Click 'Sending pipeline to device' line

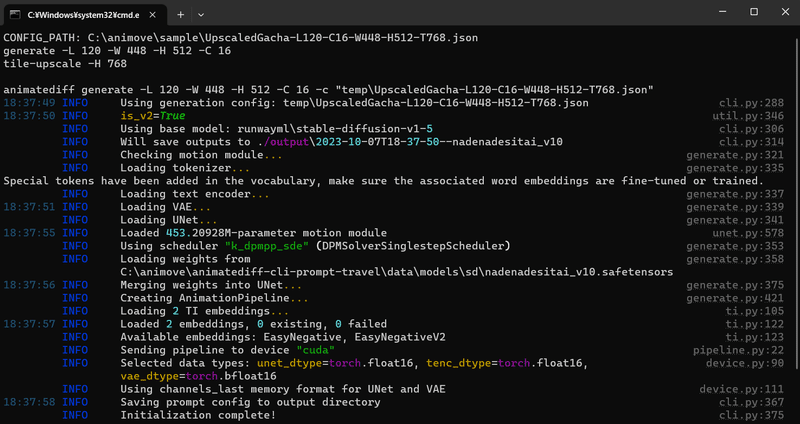[228, 350]
